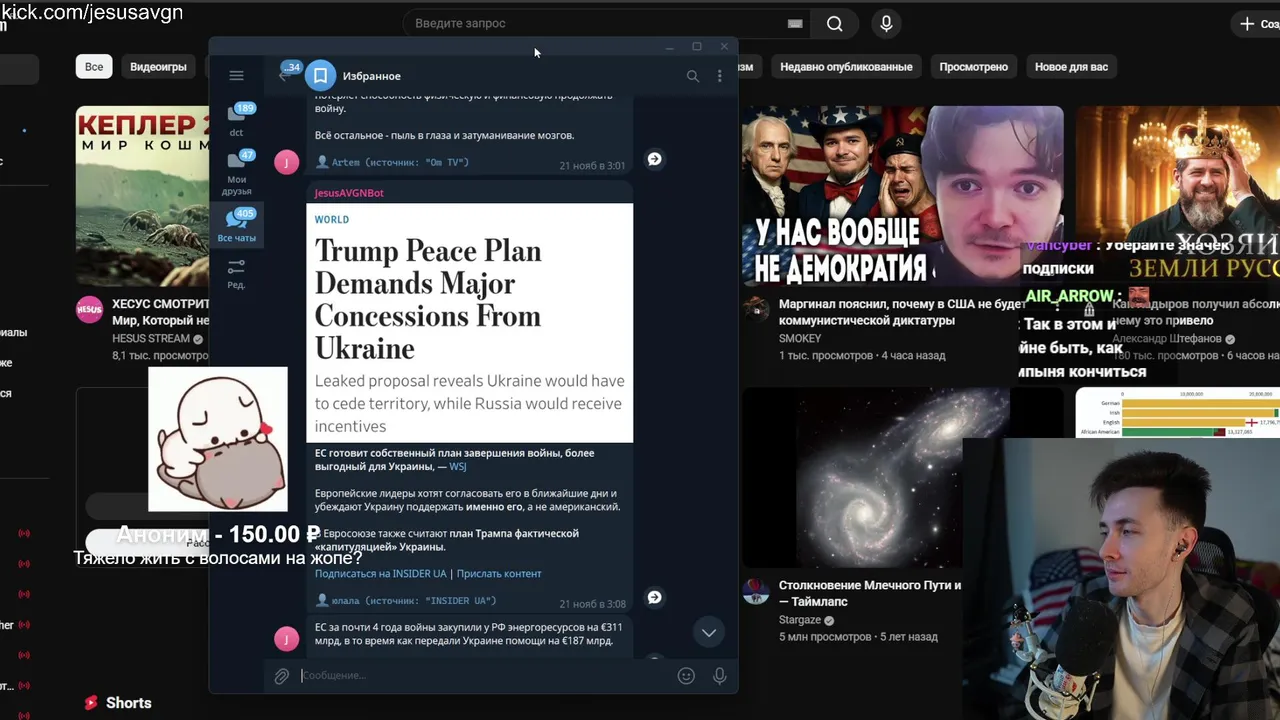Open the WSJ source link
This screenshot has width=1280, height=720.
tap(457, 467)
